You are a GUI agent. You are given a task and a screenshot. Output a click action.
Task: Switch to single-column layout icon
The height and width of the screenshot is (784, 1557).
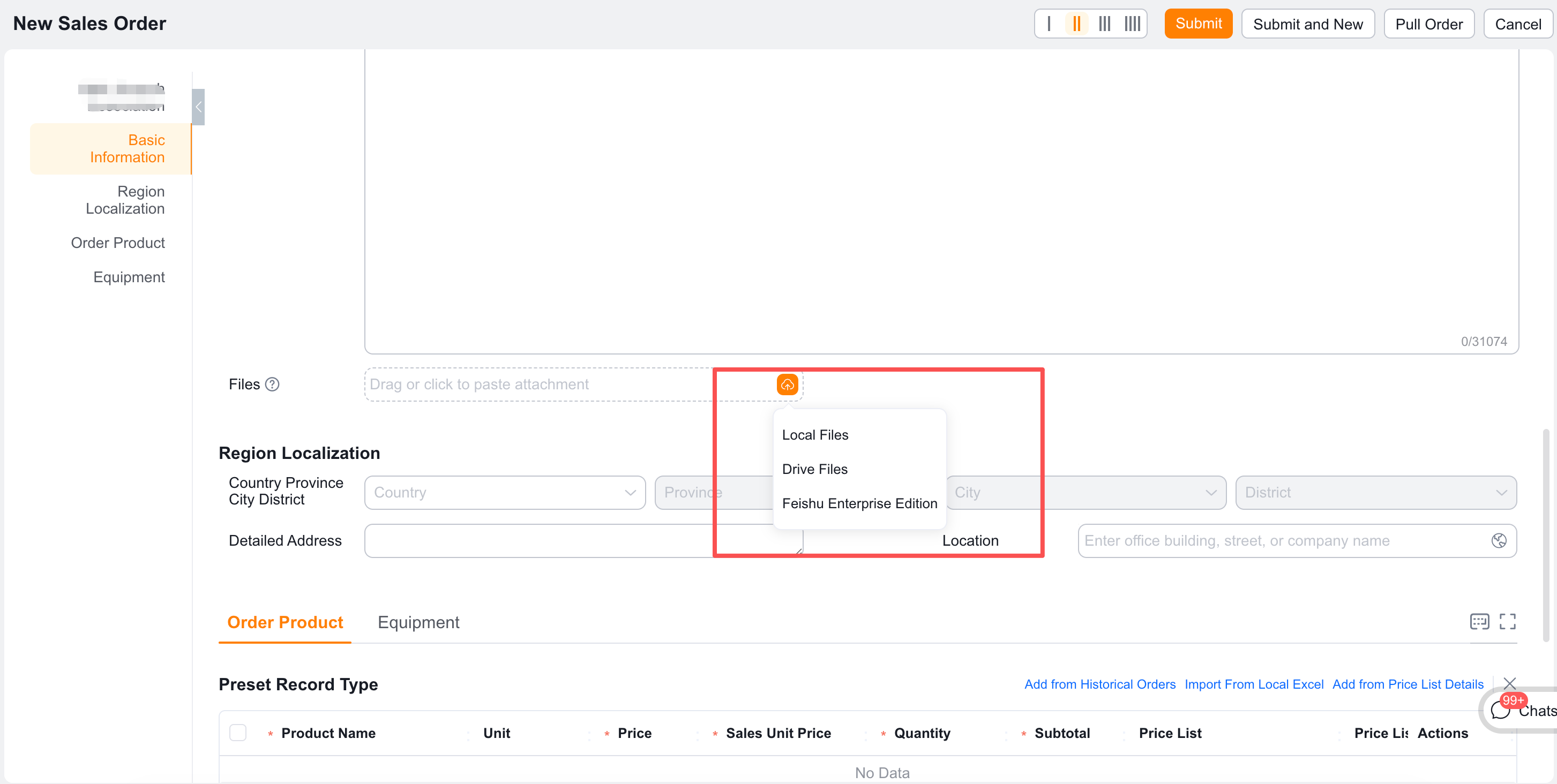click(x=1049, y=24)
